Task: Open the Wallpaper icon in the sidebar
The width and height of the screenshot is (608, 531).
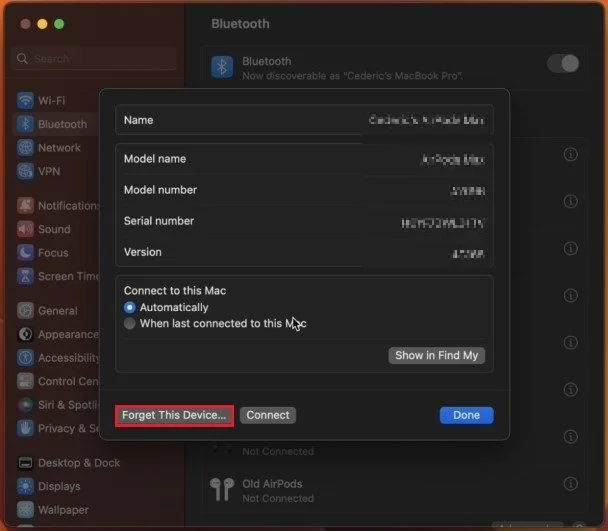Action: [x=25, y=510]
